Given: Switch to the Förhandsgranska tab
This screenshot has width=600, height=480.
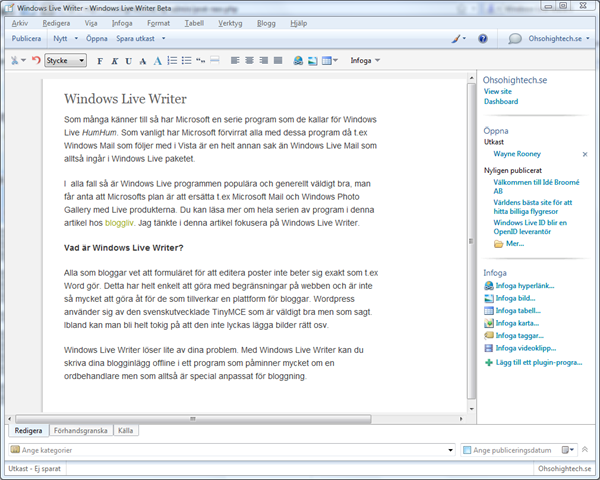Looking at the screenshot, I should point(80,431).
